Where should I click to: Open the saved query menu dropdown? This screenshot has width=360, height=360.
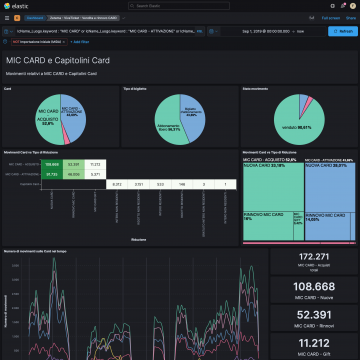click(x=8, y=31)
